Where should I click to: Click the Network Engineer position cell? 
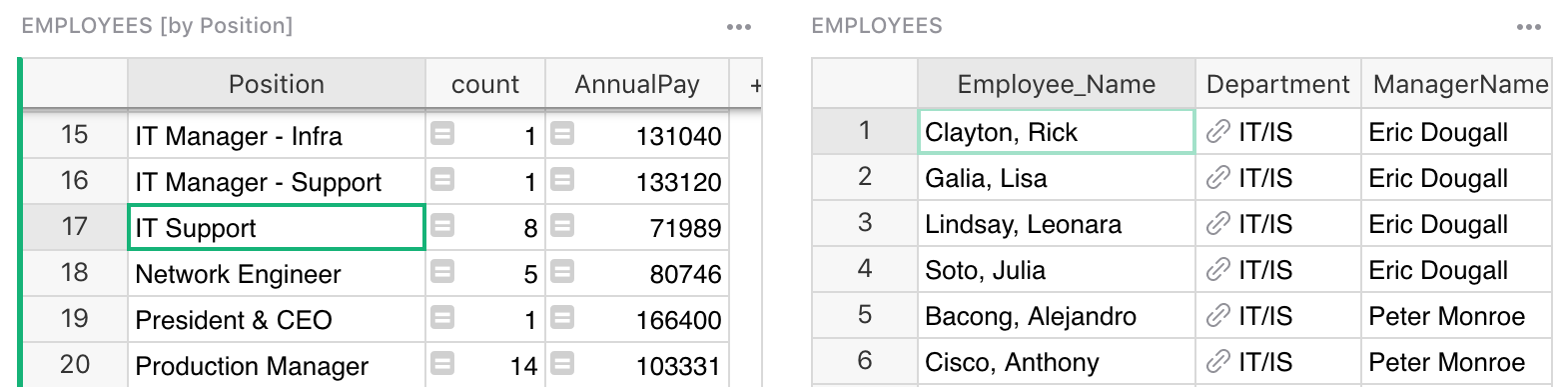click(x=277, y=273)
